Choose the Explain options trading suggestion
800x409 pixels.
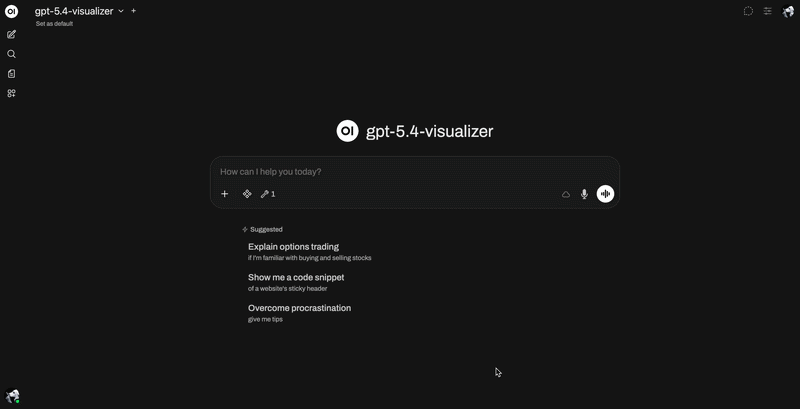(x=309, y=251)
